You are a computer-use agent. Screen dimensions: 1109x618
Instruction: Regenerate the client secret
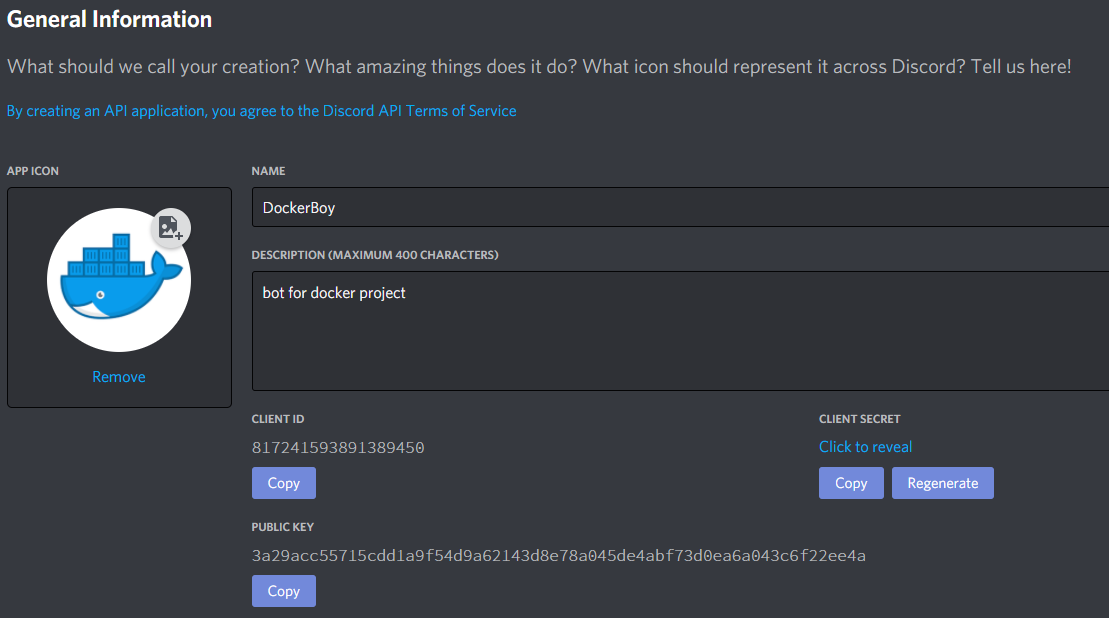point(942,483)
